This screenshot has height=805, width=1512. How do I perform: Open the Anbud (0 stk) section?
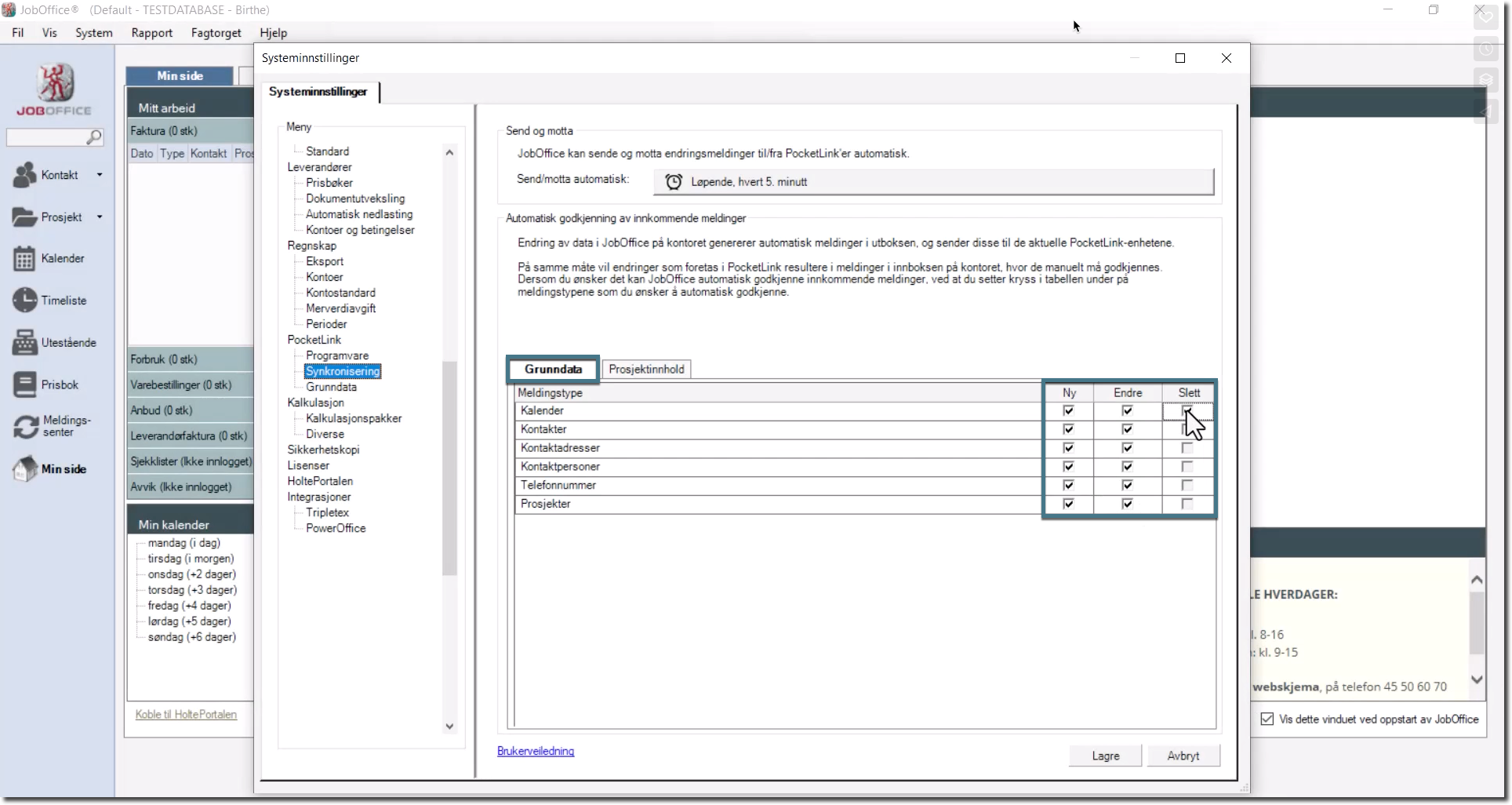point(191,410)
